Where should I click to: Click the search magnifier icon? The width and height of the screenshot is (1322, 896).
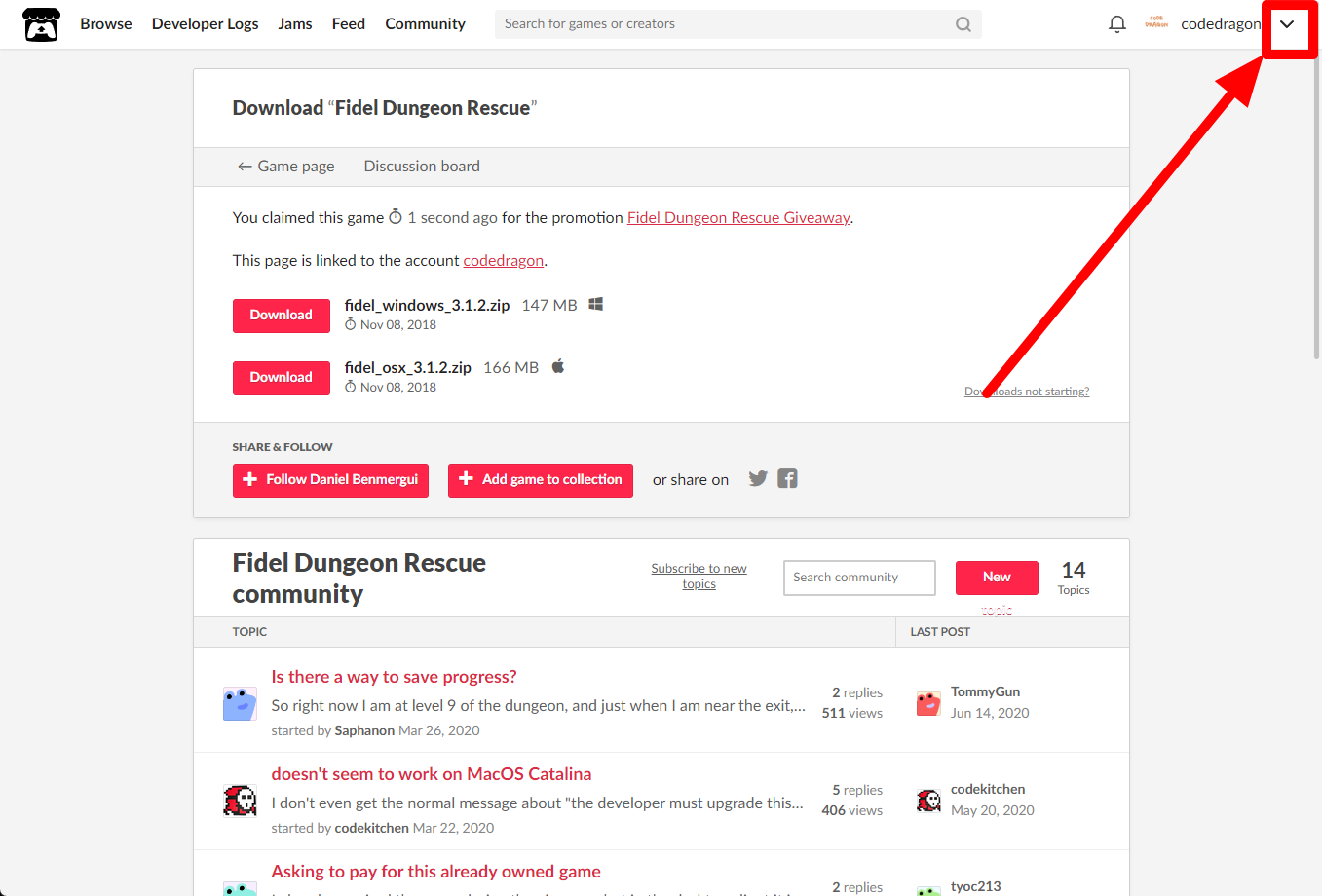point(963,24)
